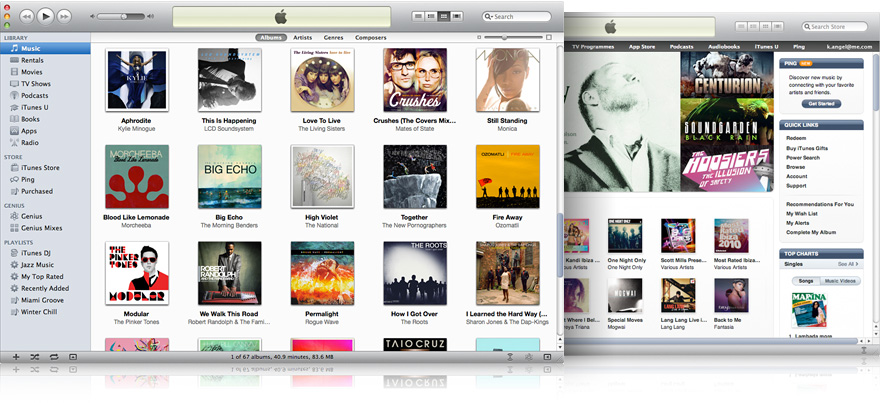
Task: Skip to the previous track
Action: point(26,17)
